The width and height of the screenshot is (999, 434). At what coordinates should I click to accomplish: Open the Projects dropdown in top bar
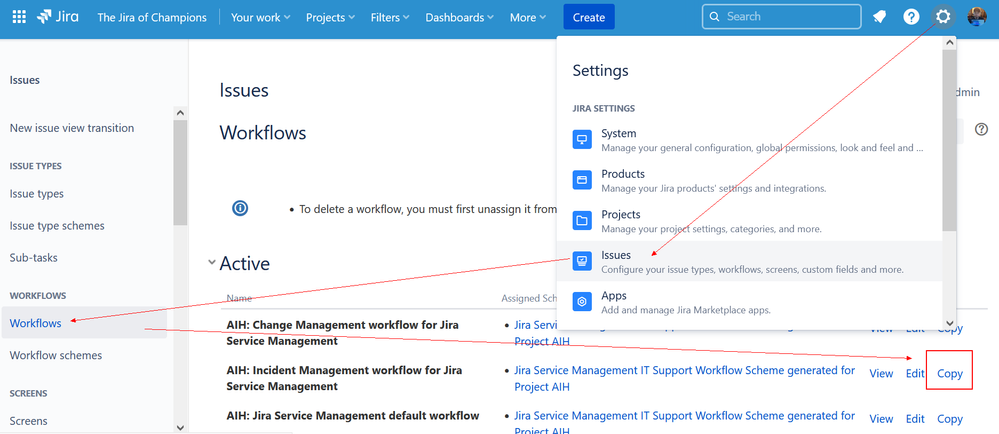click(331, 17)
